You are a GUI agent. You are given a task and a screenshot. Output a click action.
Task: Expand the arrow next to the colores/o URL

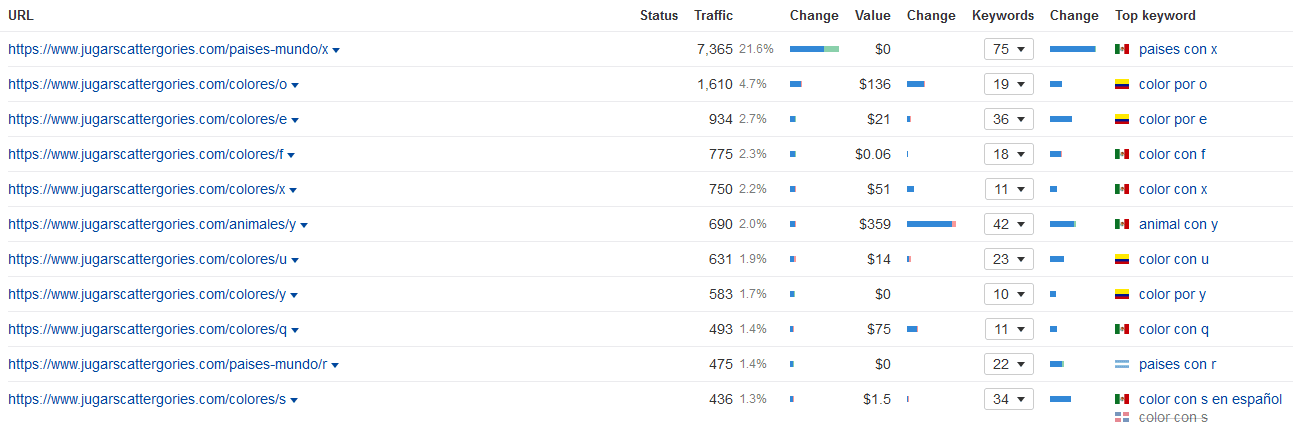[295, 85]
